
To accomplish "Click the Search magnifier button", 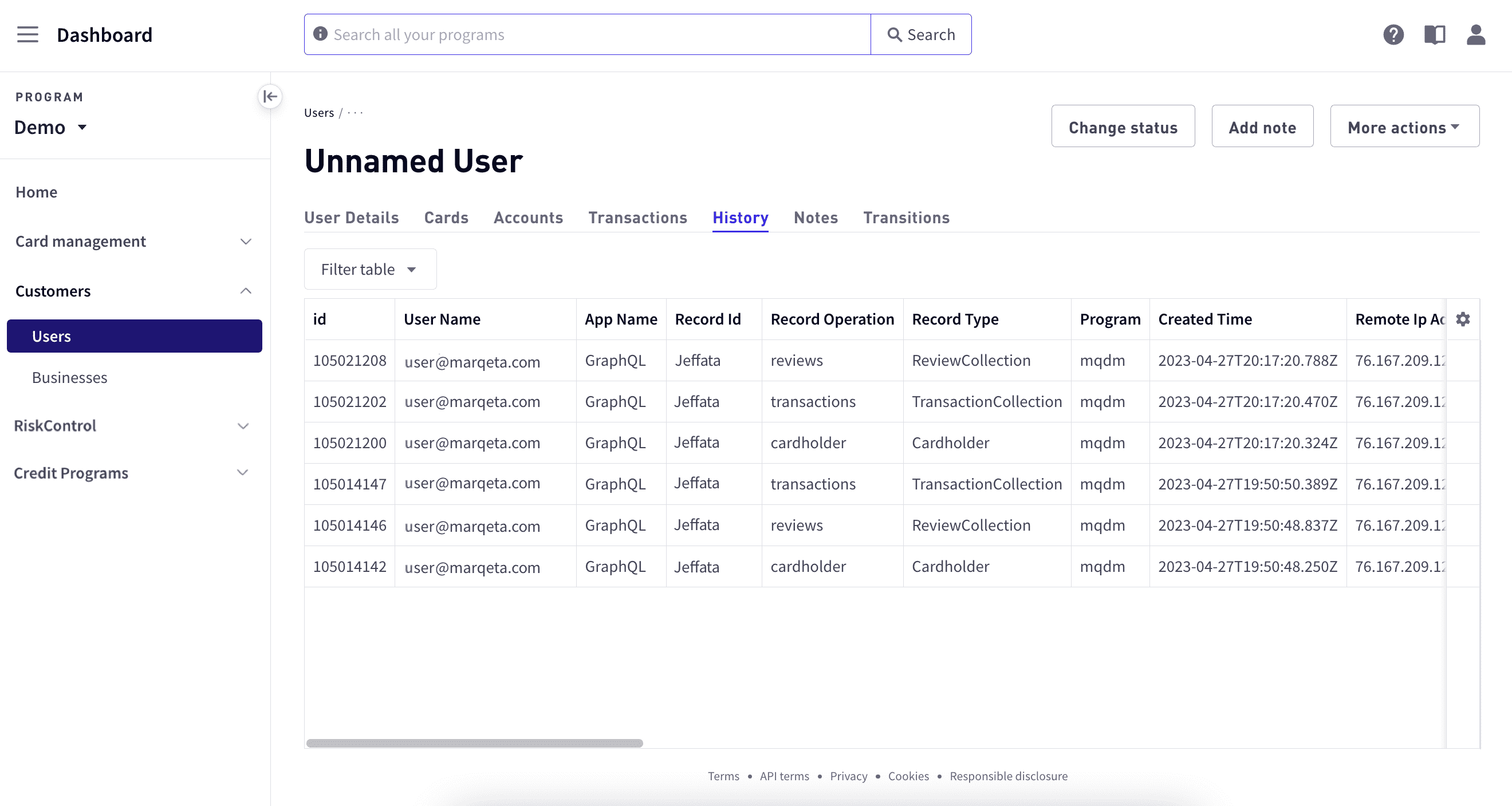I will pos(921,34).
